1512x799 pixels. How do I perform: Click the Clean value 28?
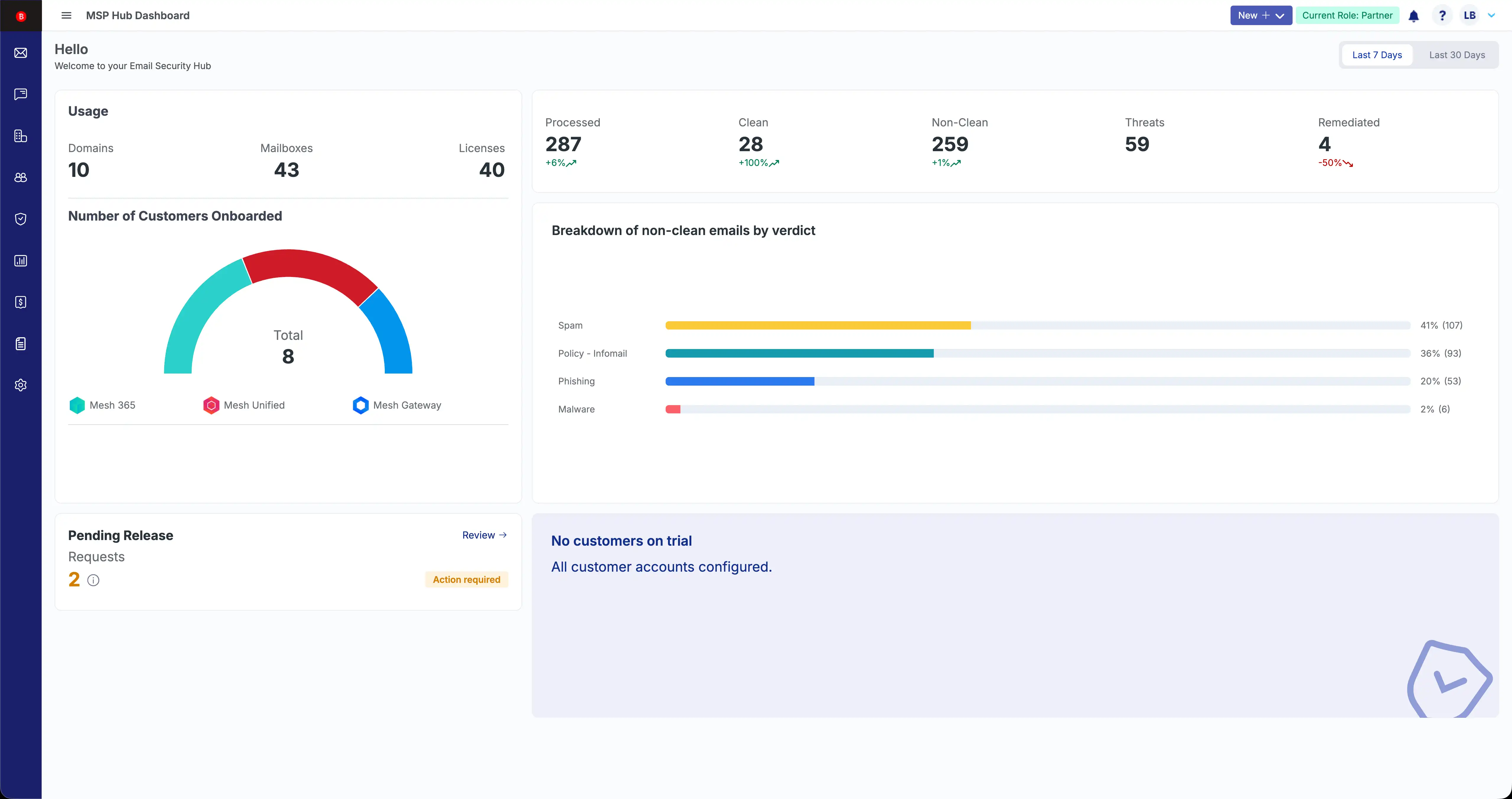click(x=751, y=144)
